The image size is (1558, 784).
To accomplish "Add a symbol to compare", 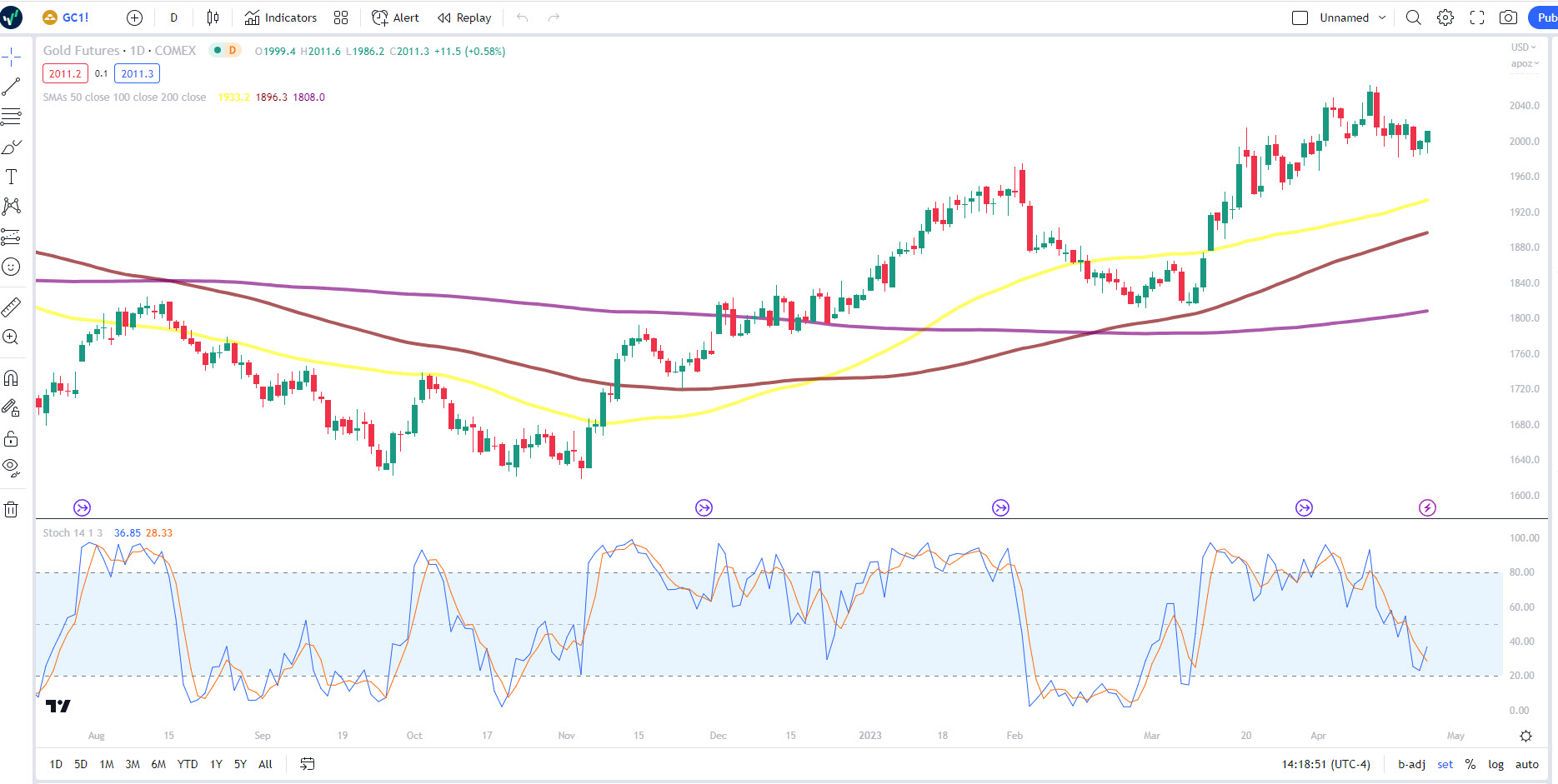I will click(x=134, y=17).
